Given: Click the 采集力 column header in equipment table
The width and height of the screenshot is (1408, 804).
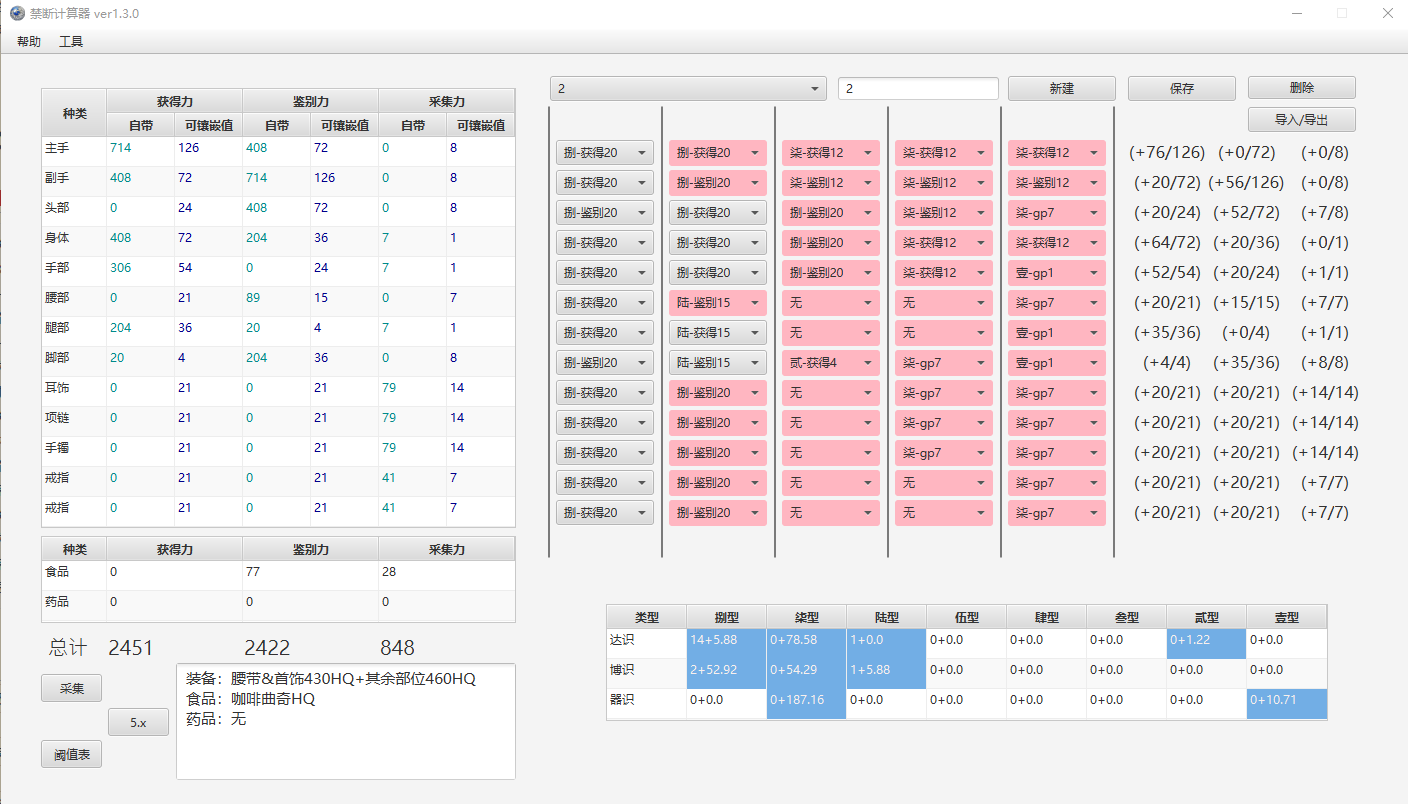Looking at the screenshot, I should [446, 101].
